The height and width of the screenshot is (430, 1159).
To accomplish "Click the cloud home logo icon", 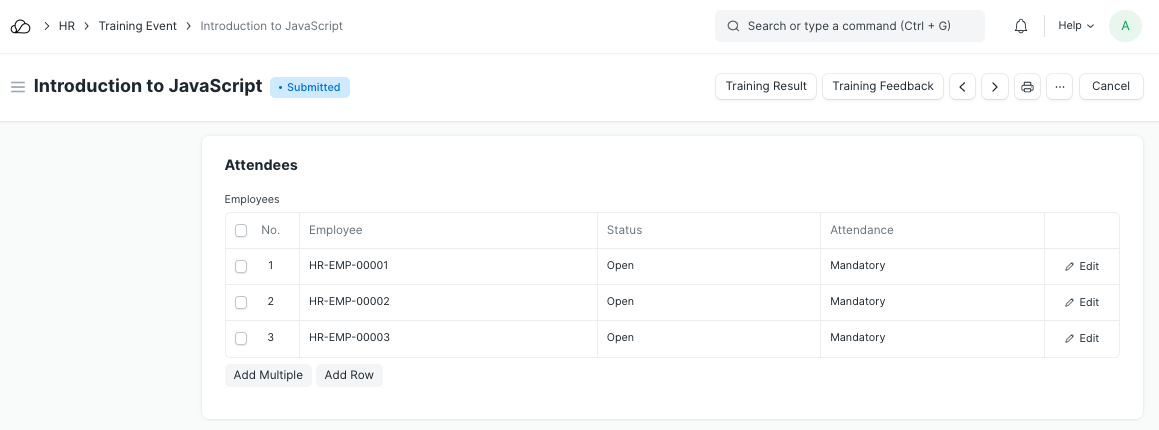I will coord(21,26).
